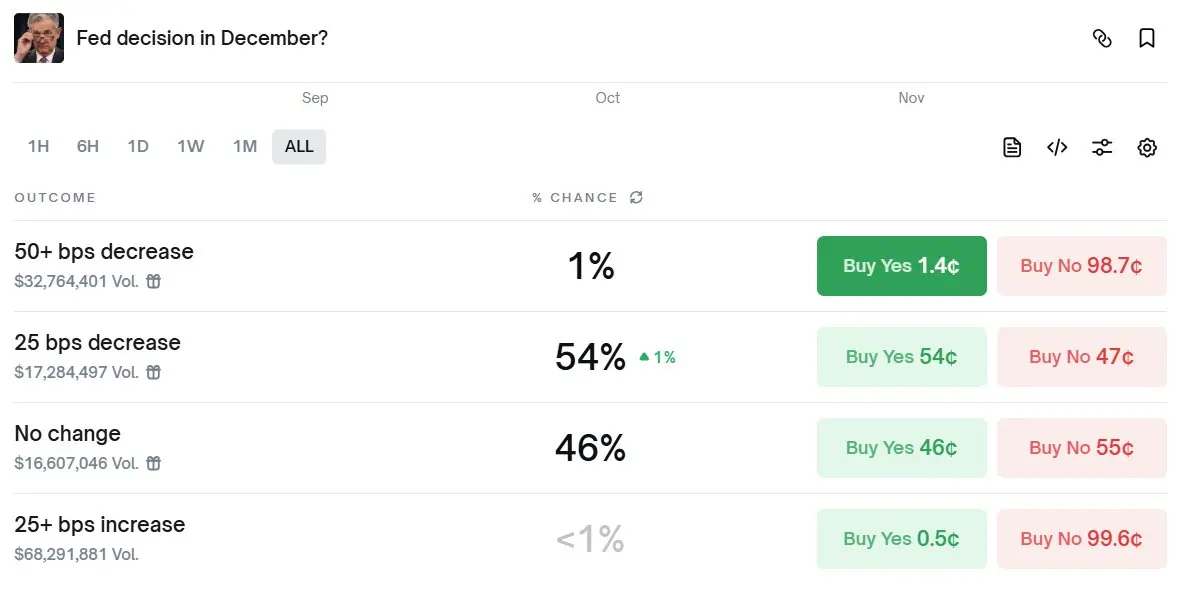
Task: Expand the 25 bps decrease outcome row
Action: (300, 357)
